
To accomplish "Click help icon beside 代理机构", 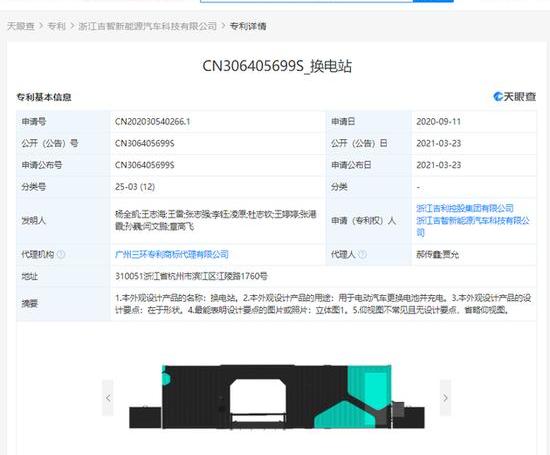I will pos(61,254).
